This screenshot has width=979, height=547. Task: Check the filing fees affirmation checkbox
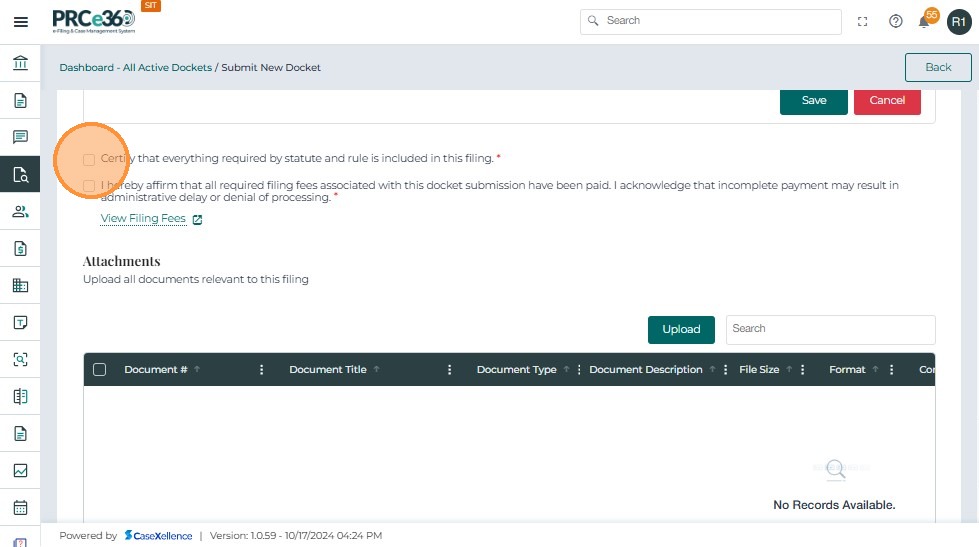coord(90,186)
